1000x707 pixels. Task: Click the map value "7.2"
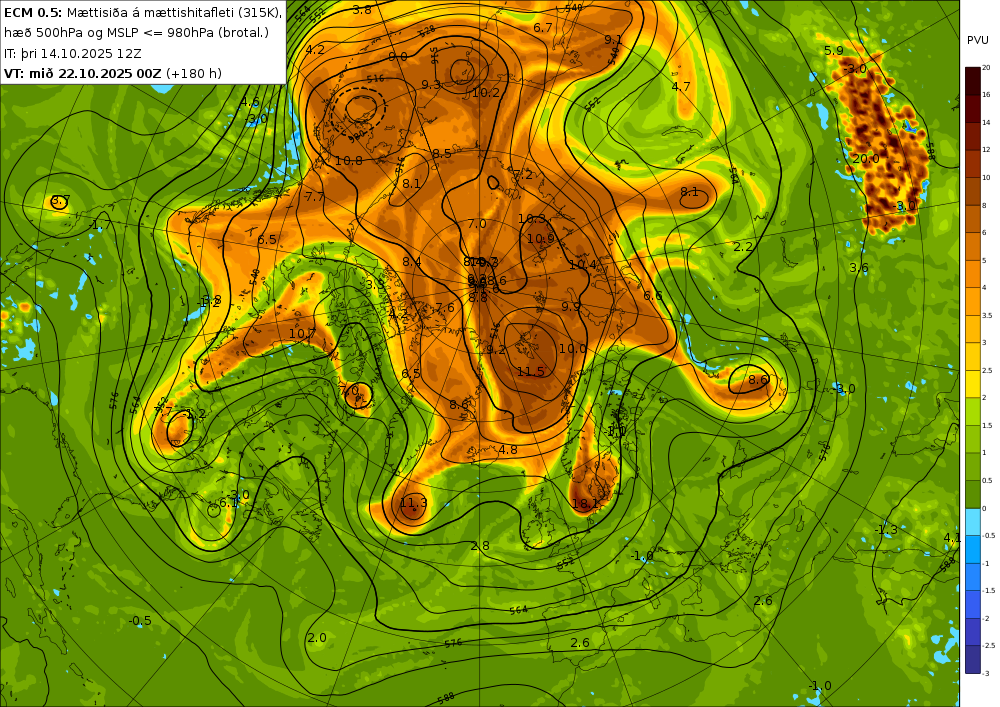[x=523, y=175]
